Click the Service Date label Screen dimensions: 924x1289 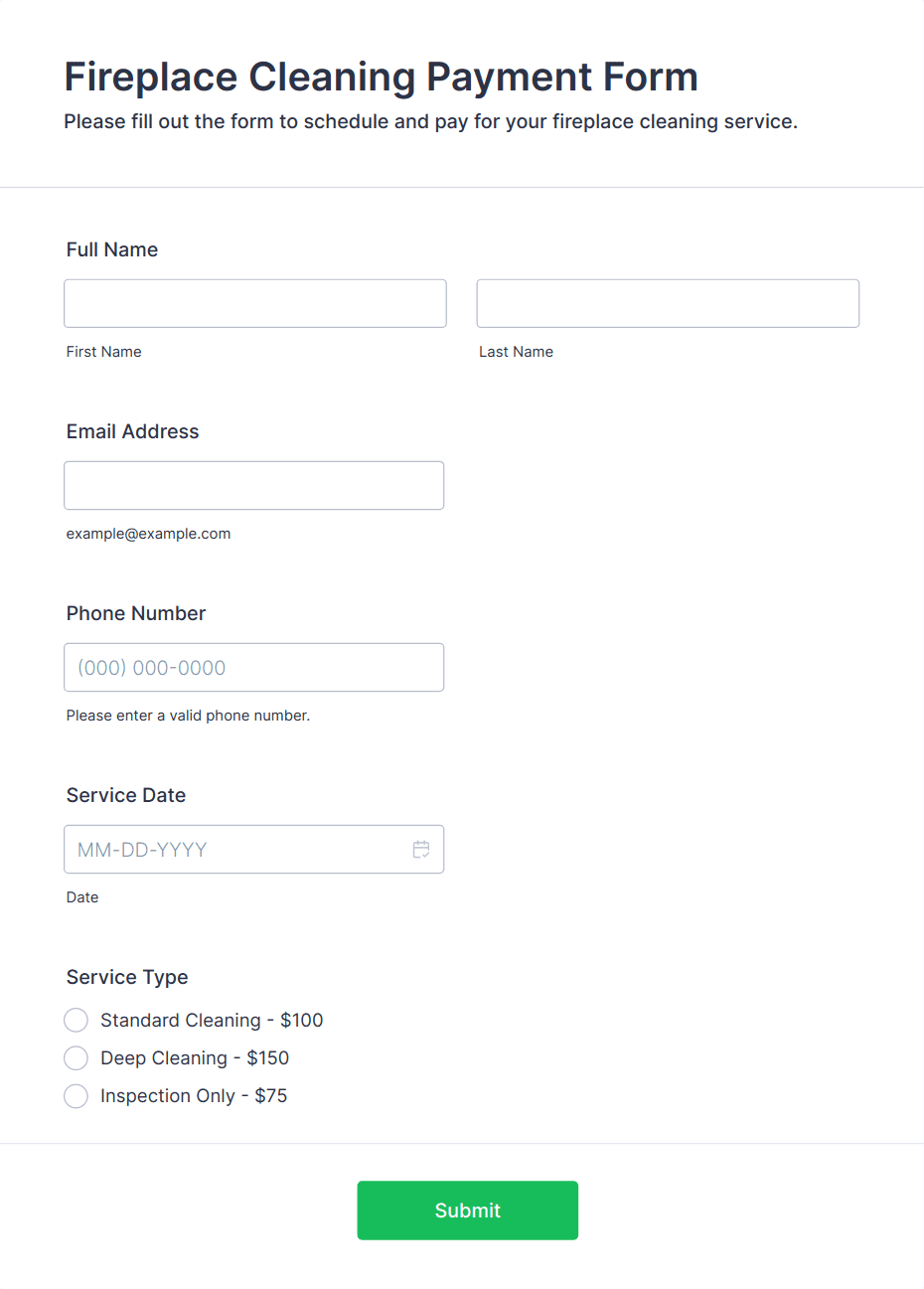pos(126,795)
